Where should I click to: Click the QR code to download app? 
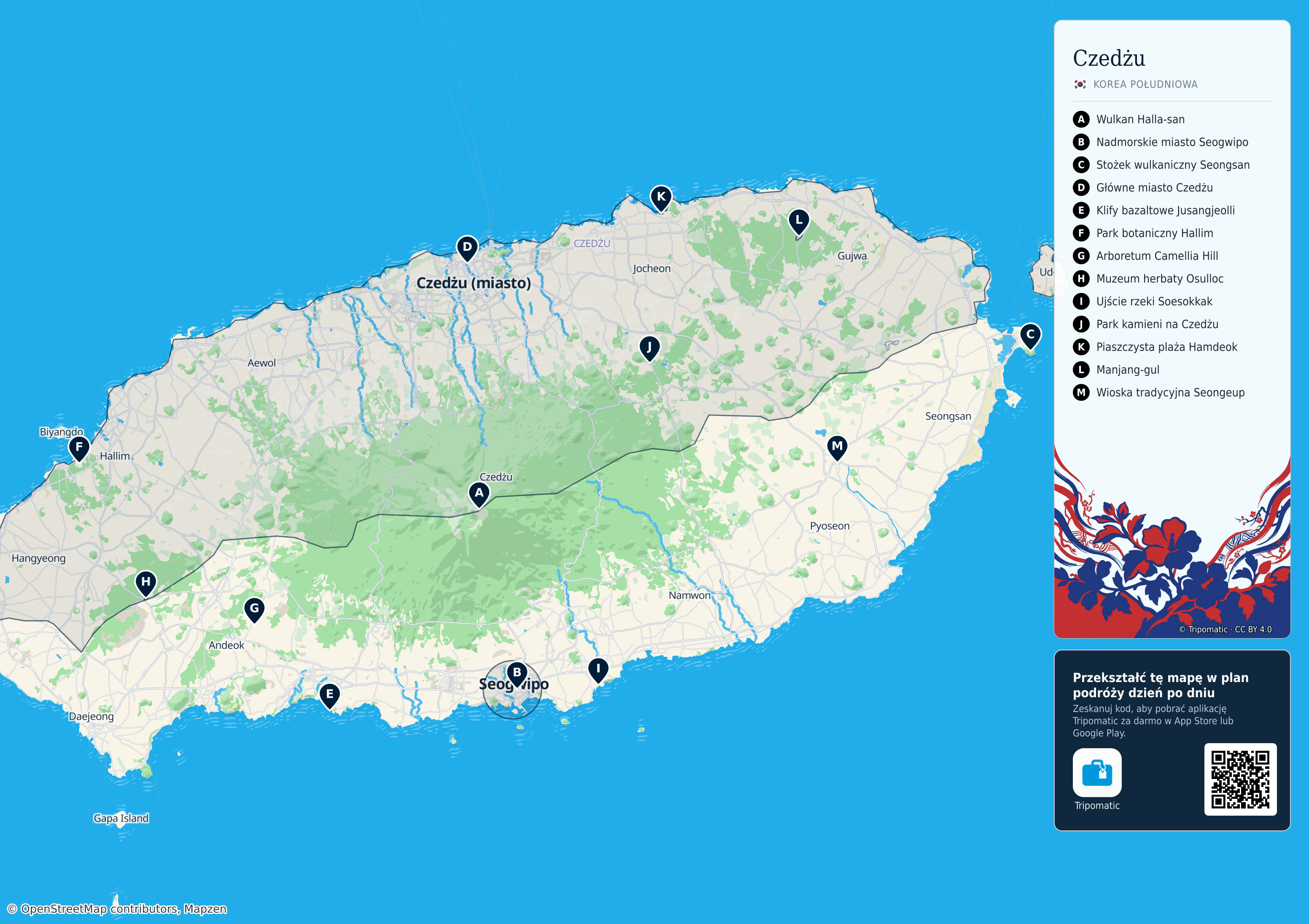[1240, 779]
